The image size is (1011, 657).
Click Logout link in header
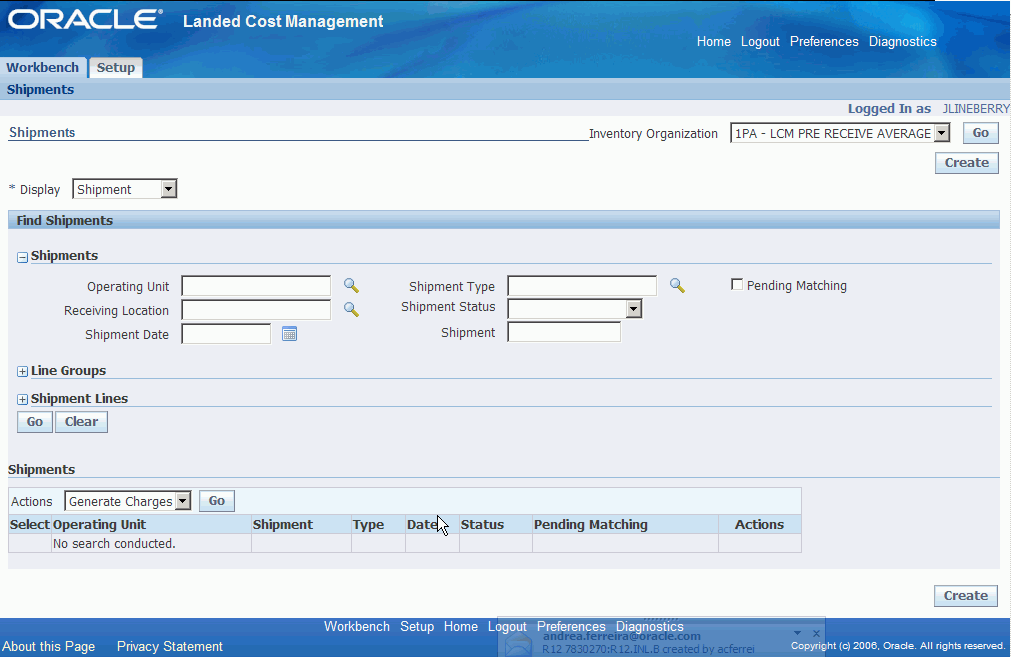pyautogui.click(x=760, y=41)
